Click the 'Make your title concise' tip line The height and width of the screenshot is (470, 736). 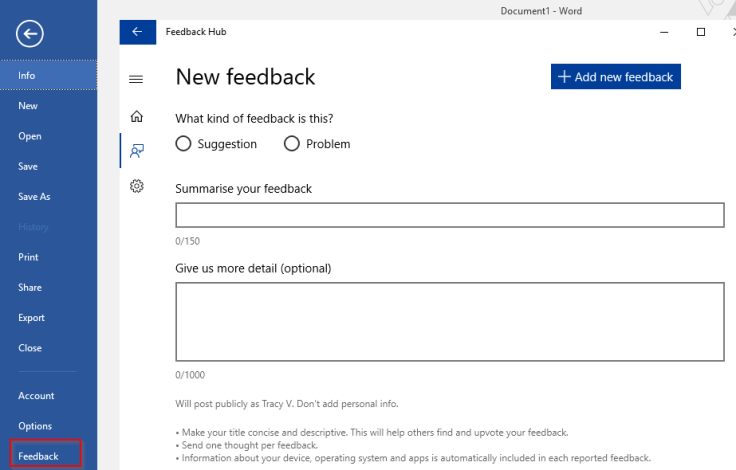[372, 432]
